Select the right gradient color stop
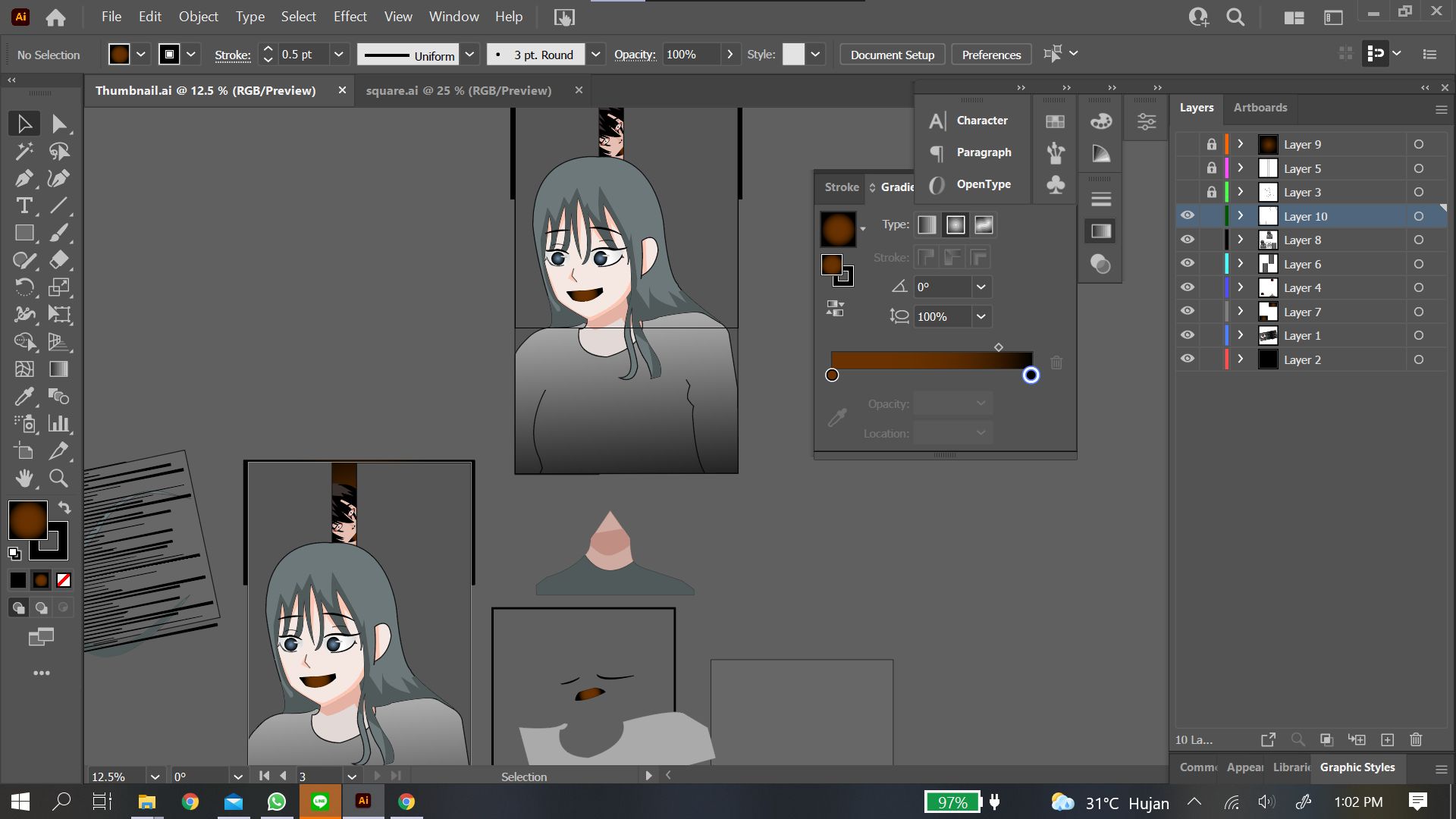 (x=1031, y=375)
